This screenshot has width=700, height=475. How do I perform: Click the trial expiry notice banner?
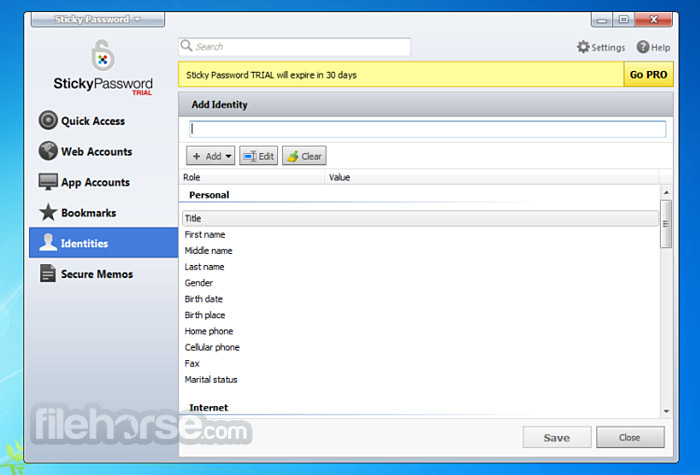[401, 75]
